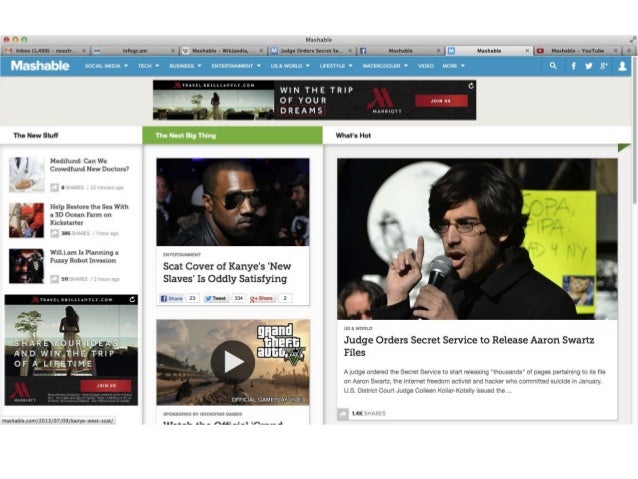Expand the Lifestyle dropdown menu

[x=336, y=66]
